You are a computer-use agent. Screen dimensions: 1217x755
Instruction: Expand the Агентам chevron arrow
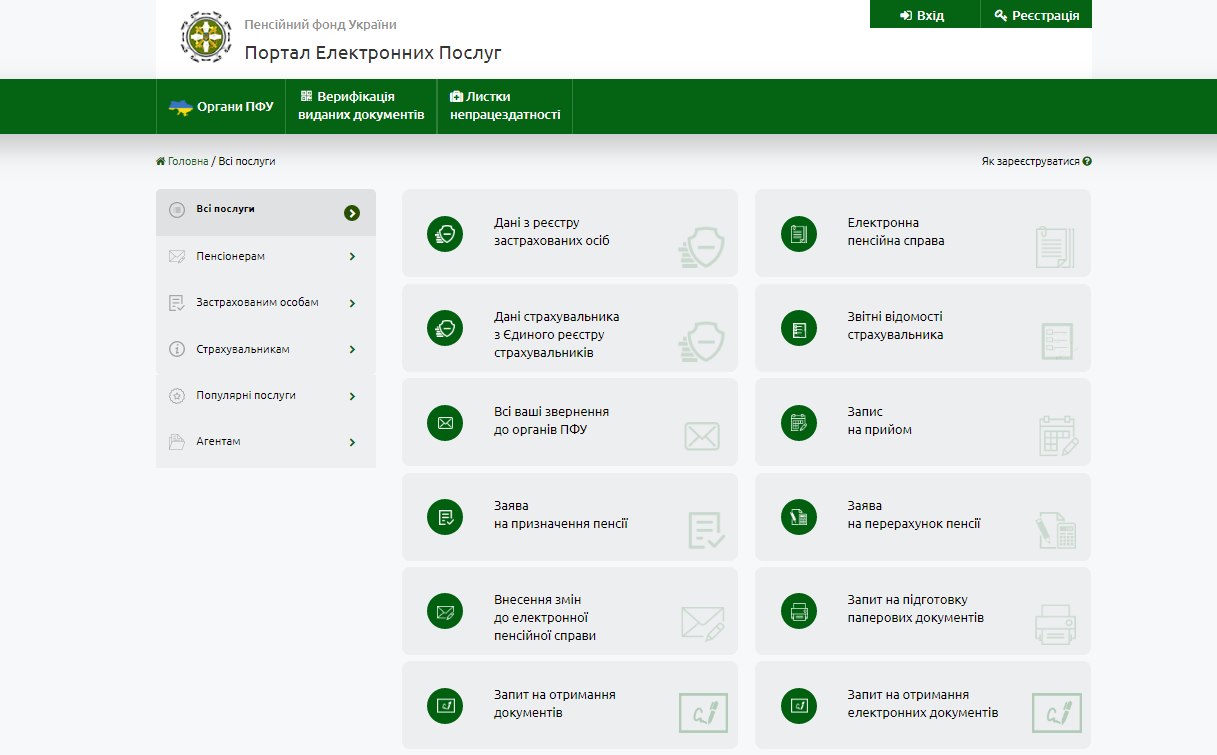point(352,442)
